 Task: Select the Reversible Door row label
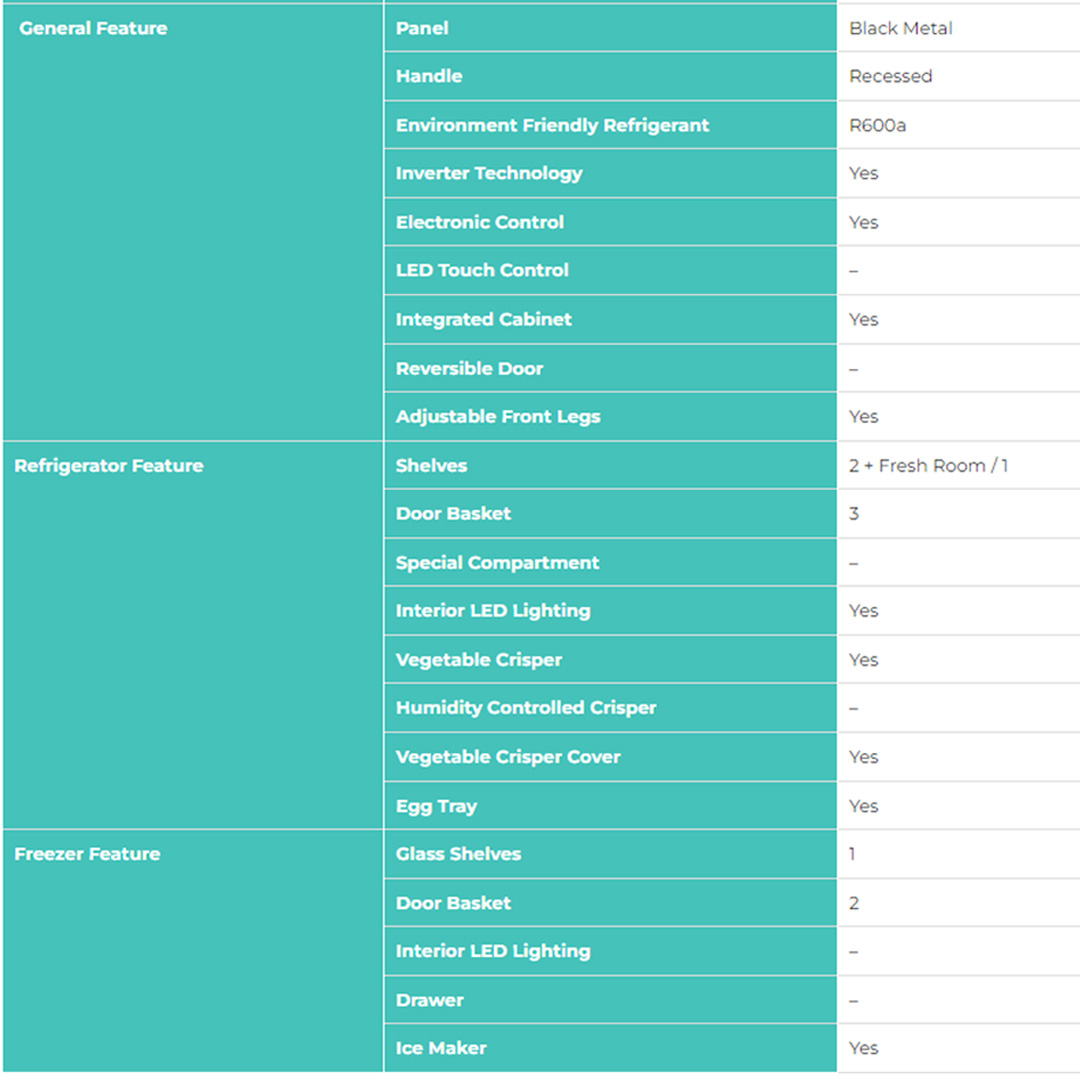tap(469, 368)
